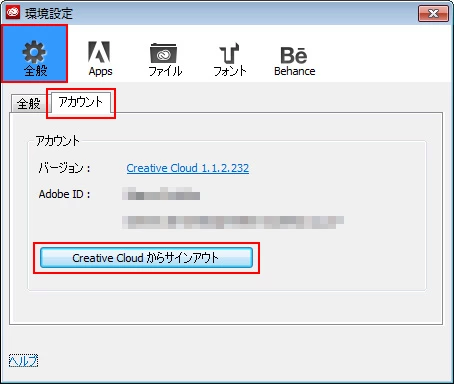
Task: Open the ヘルプ link
Action: click(x=23, y=360)
